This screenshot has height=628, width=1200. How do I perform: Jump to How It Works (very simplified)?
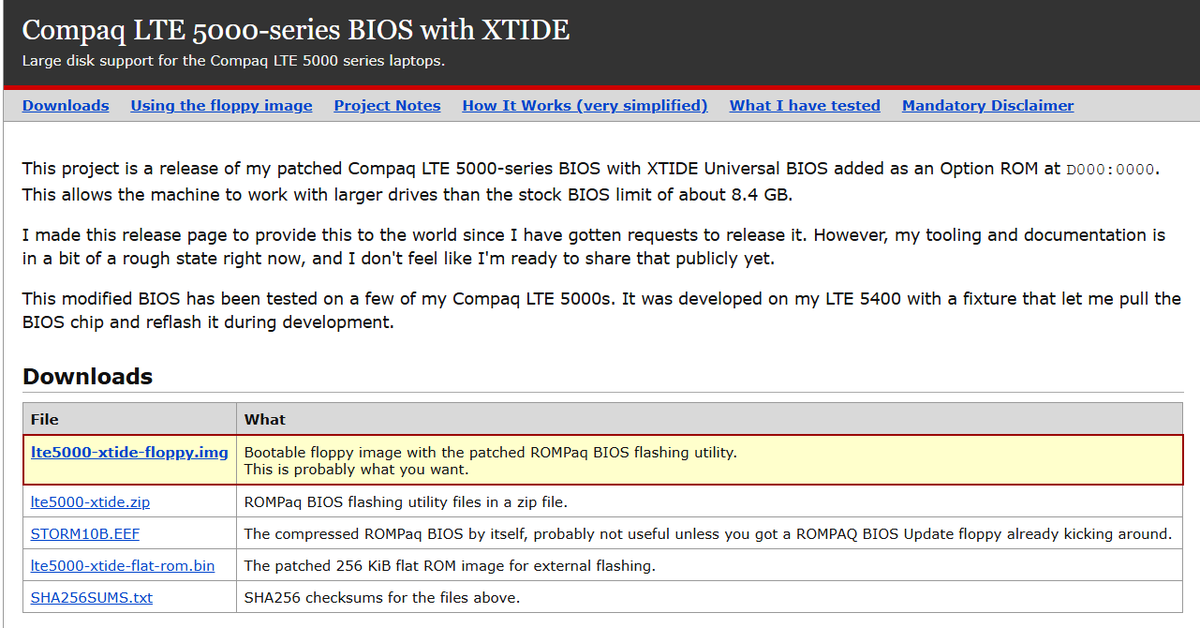[585, 105]
